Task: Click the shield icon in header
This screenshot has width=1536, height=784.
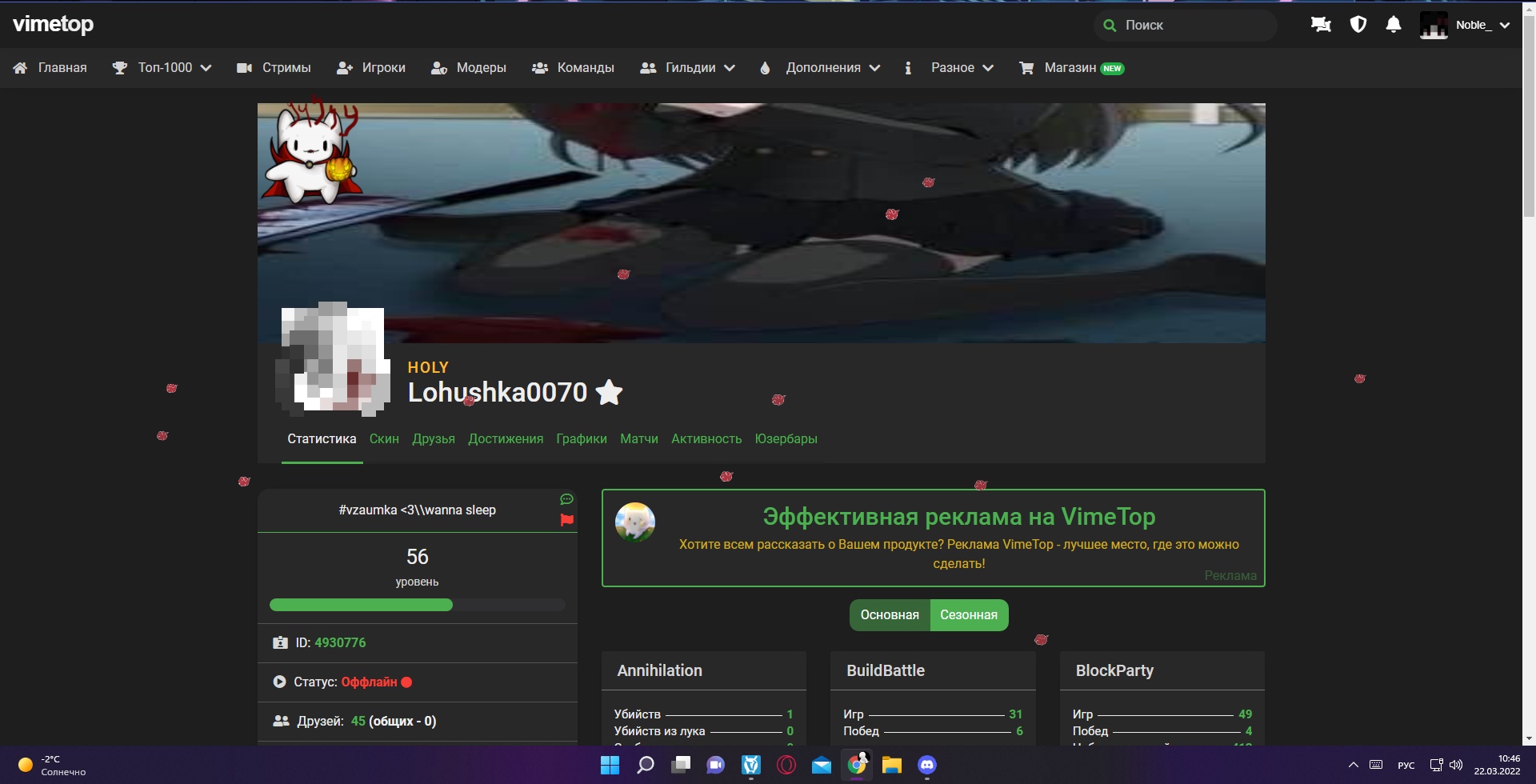Action: click(x=1358, y=25)
